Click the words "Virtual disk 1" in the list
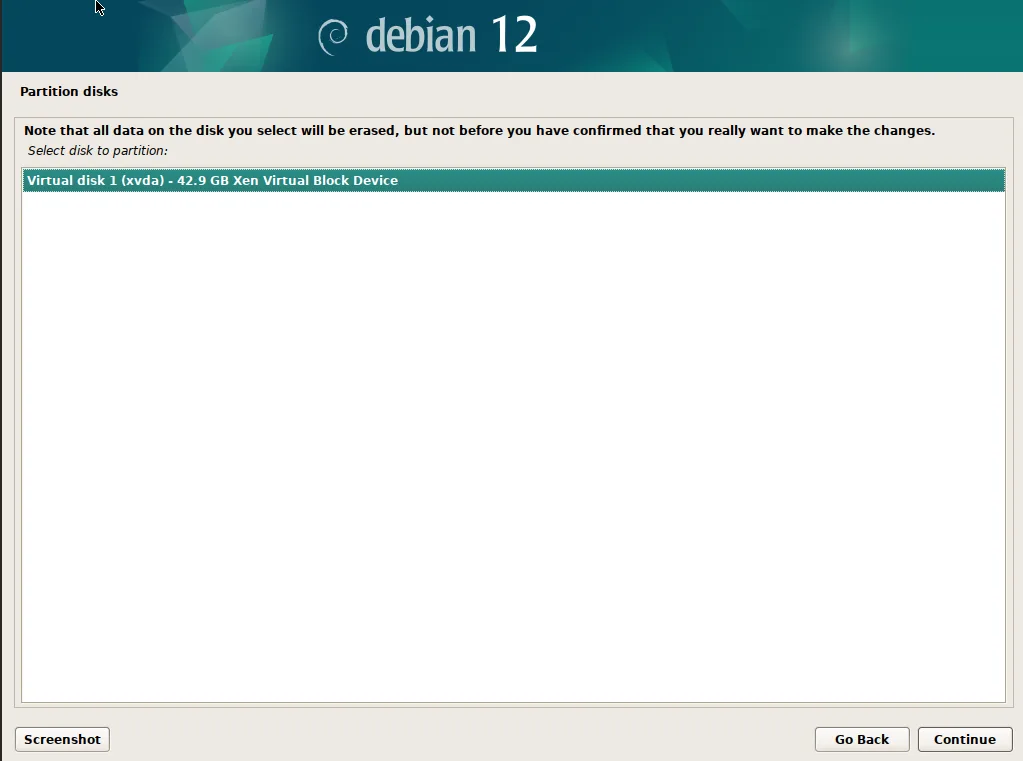This screenshot has width=1023, height=761. tap(72, 180)
